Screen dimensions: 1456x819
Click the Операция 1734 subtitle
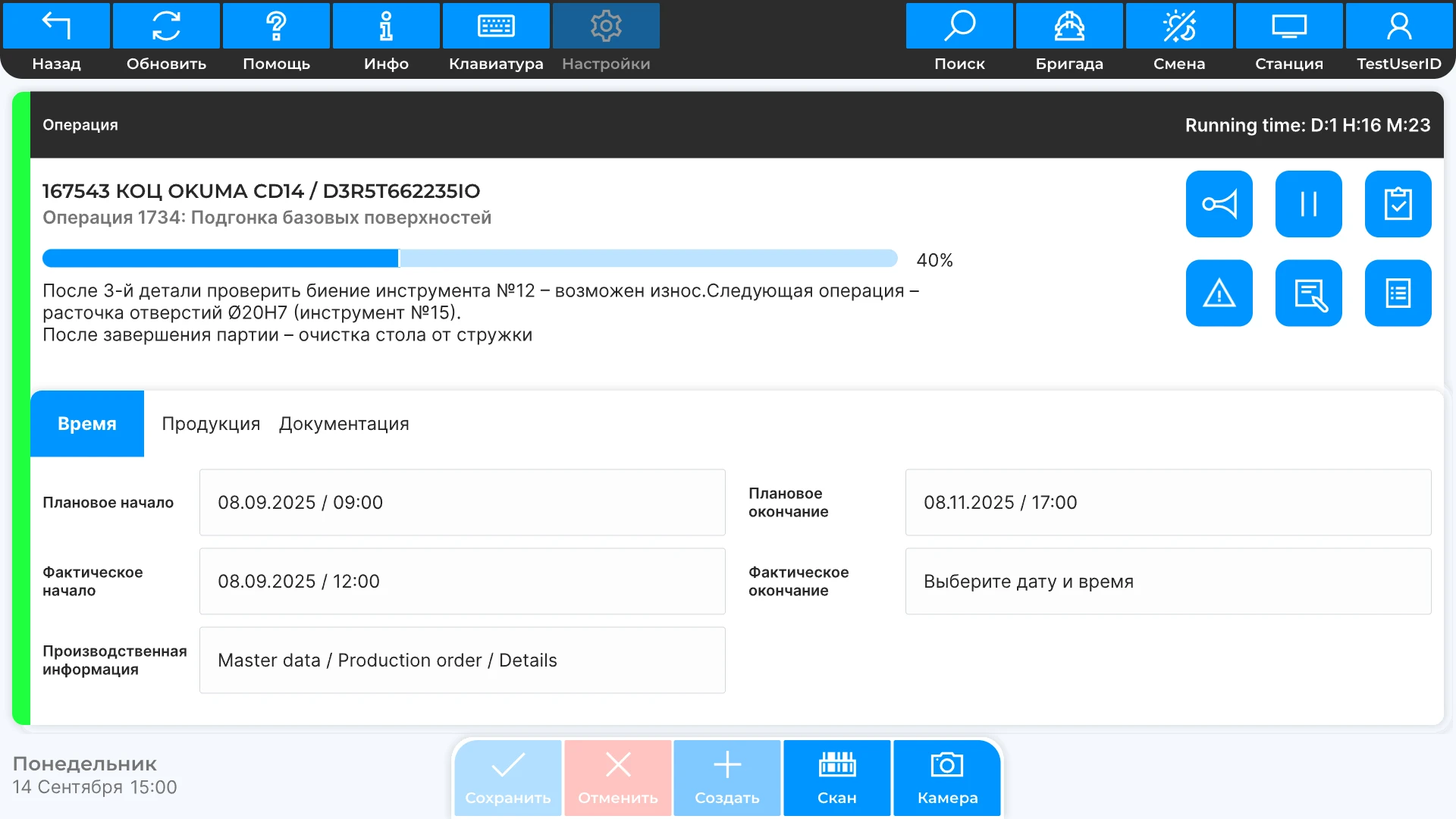[x=267, y=218]
